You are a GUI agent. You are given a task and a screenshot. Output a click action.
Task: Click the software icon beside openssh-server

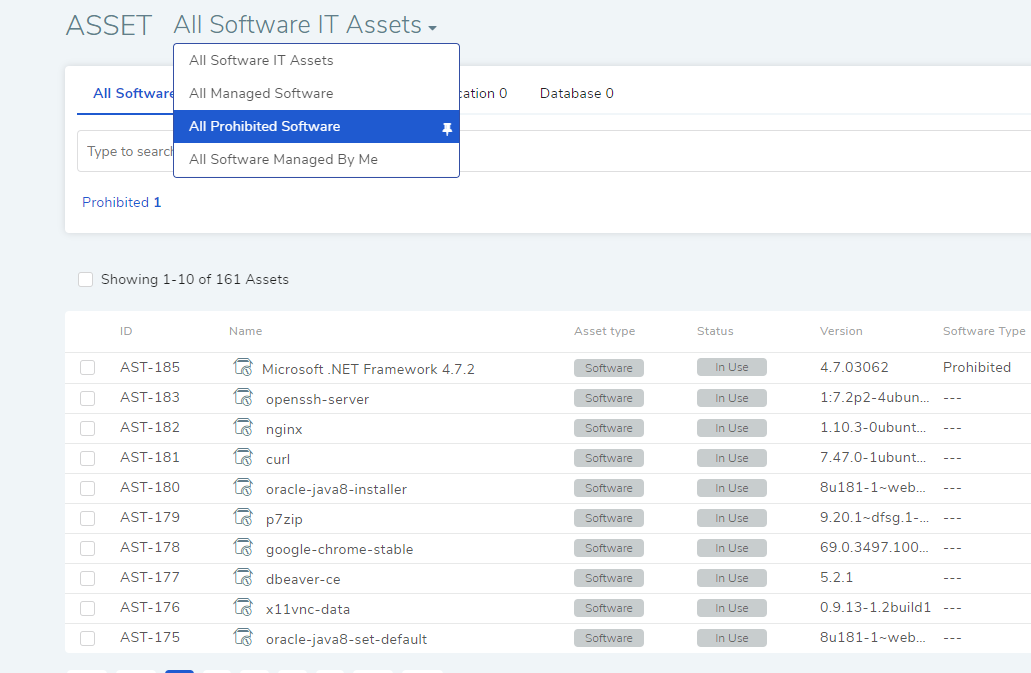point(243,398)
